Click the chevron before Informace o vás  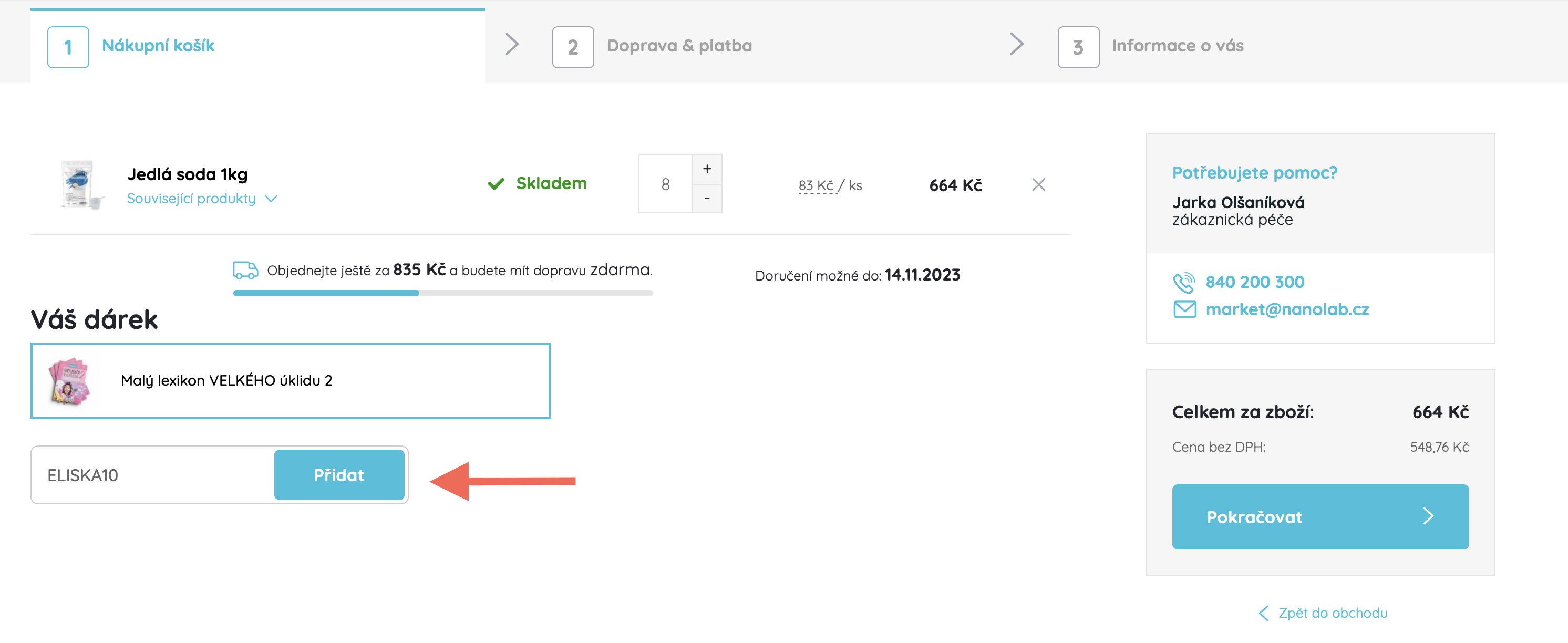click(1017, 44)
